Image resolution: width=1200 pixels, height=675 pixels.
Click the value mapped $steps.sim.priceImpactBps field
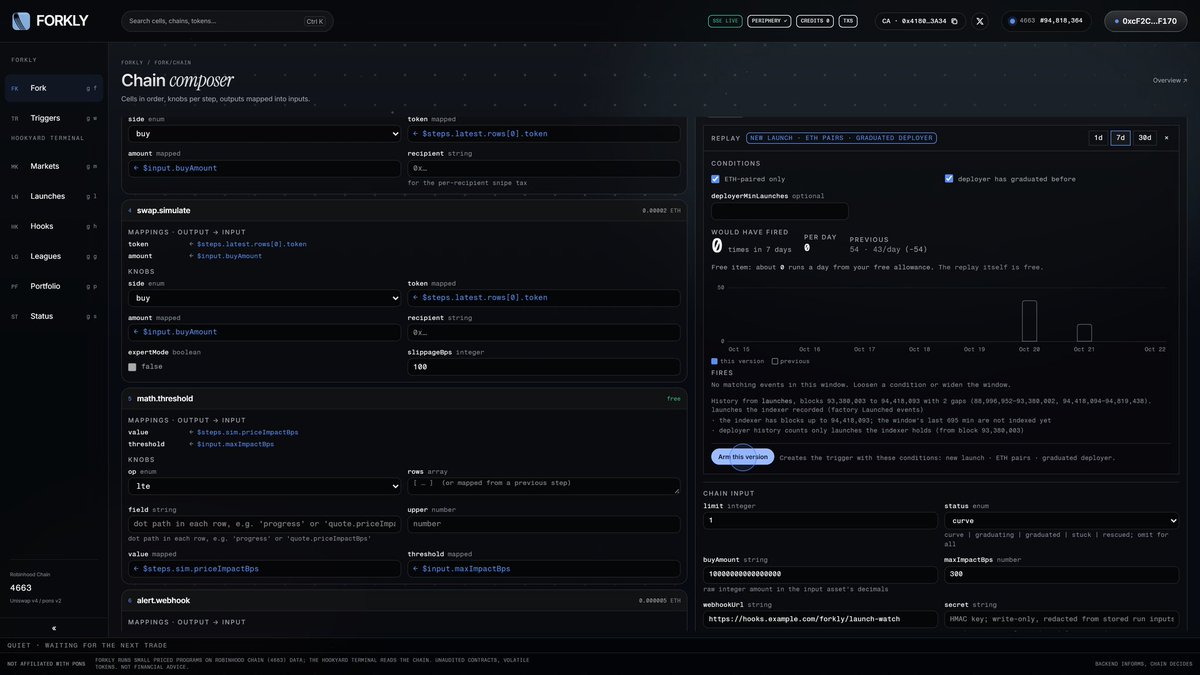coord(264,569)
